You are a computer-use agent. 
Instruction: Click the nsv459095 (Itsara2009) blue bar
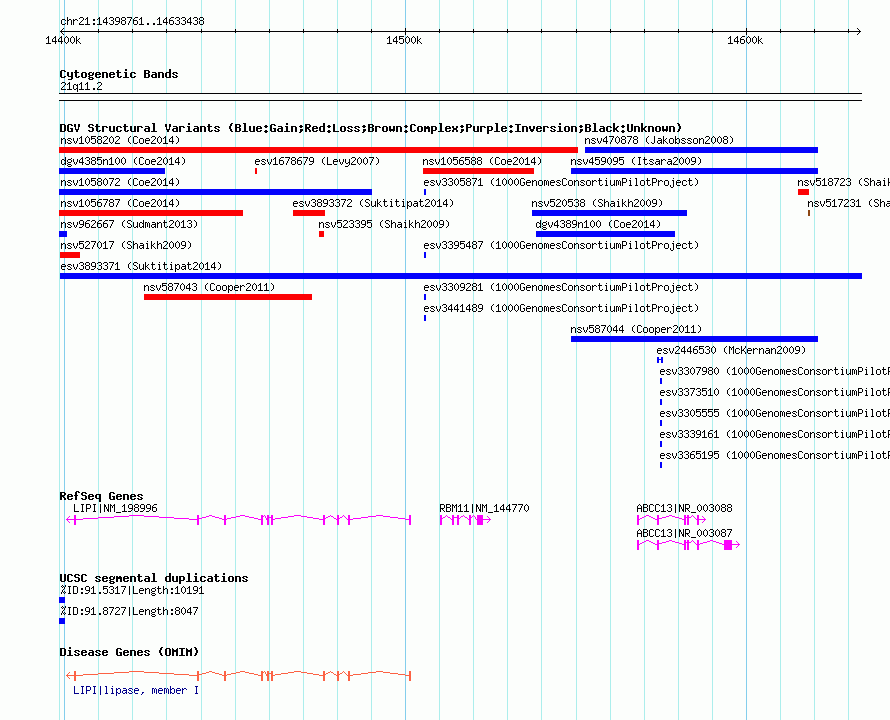coord(694,171)
